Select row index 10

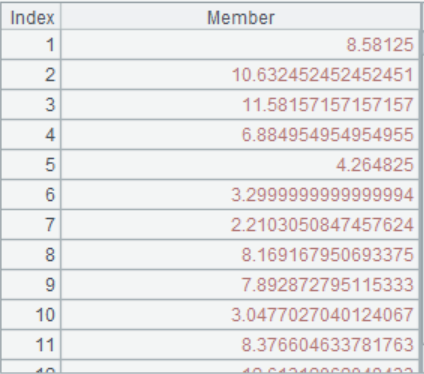(x=31, y=315)
